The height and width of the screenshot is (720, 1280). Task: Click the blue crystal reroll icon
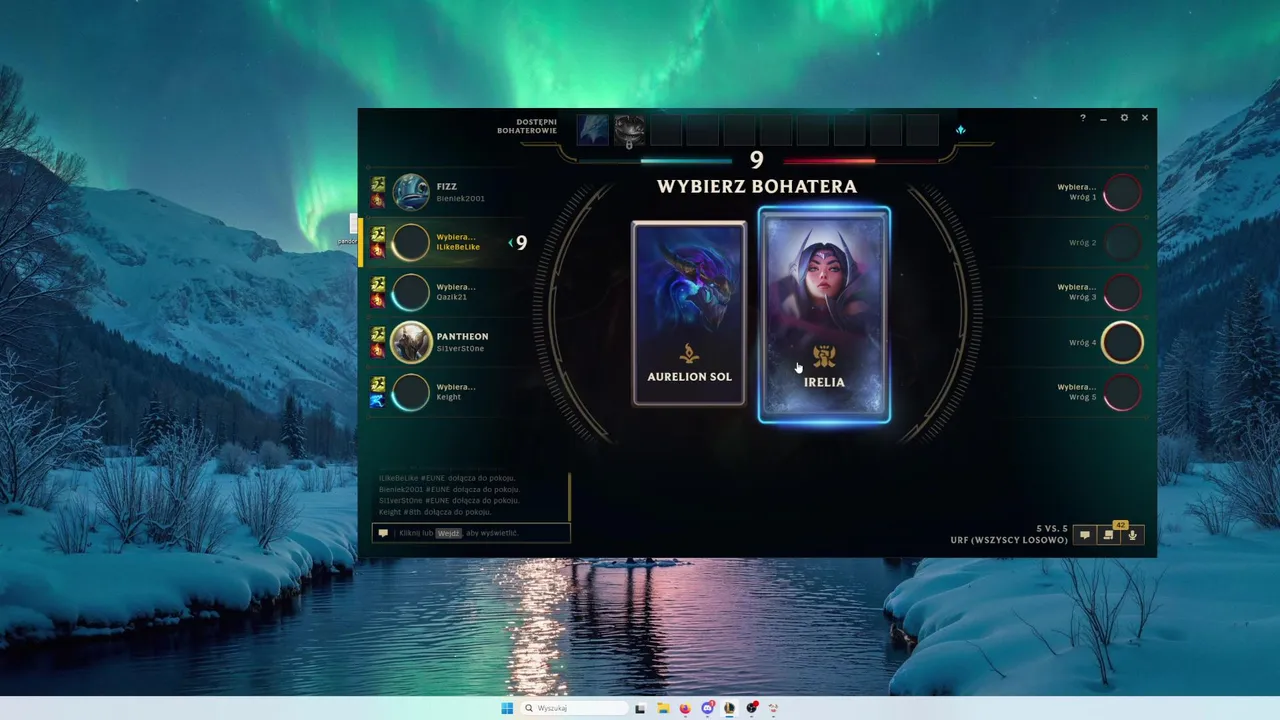pyautogui.click(x=960, y=130)
